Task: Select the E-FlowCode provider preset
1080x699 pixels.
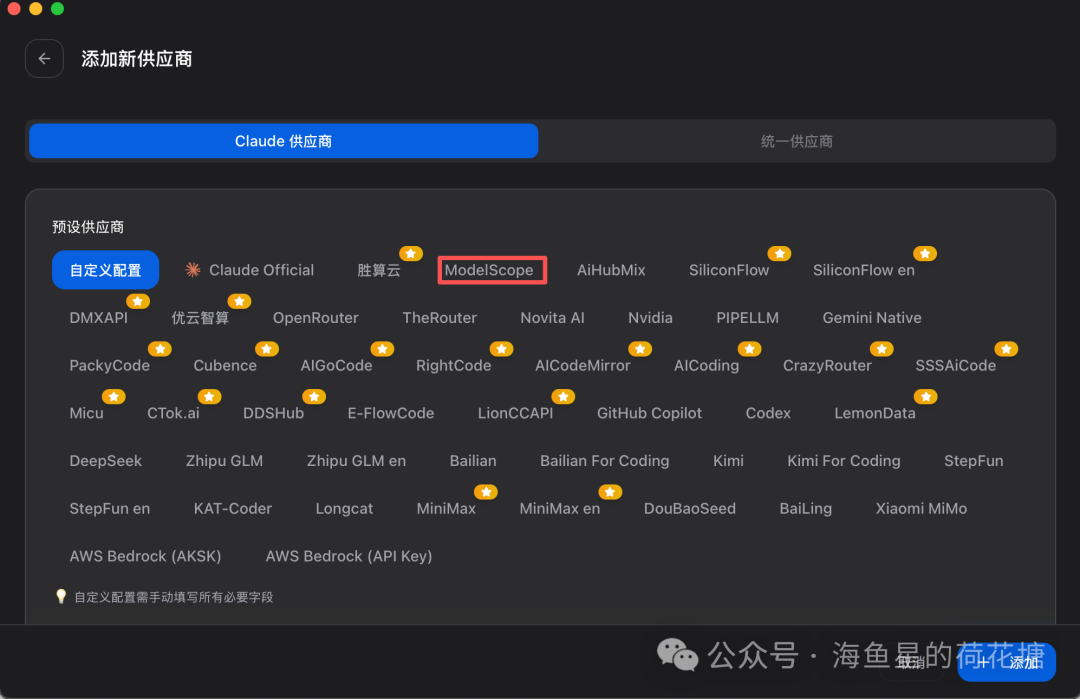Action: pyautogui.click(x=391, y=413)
